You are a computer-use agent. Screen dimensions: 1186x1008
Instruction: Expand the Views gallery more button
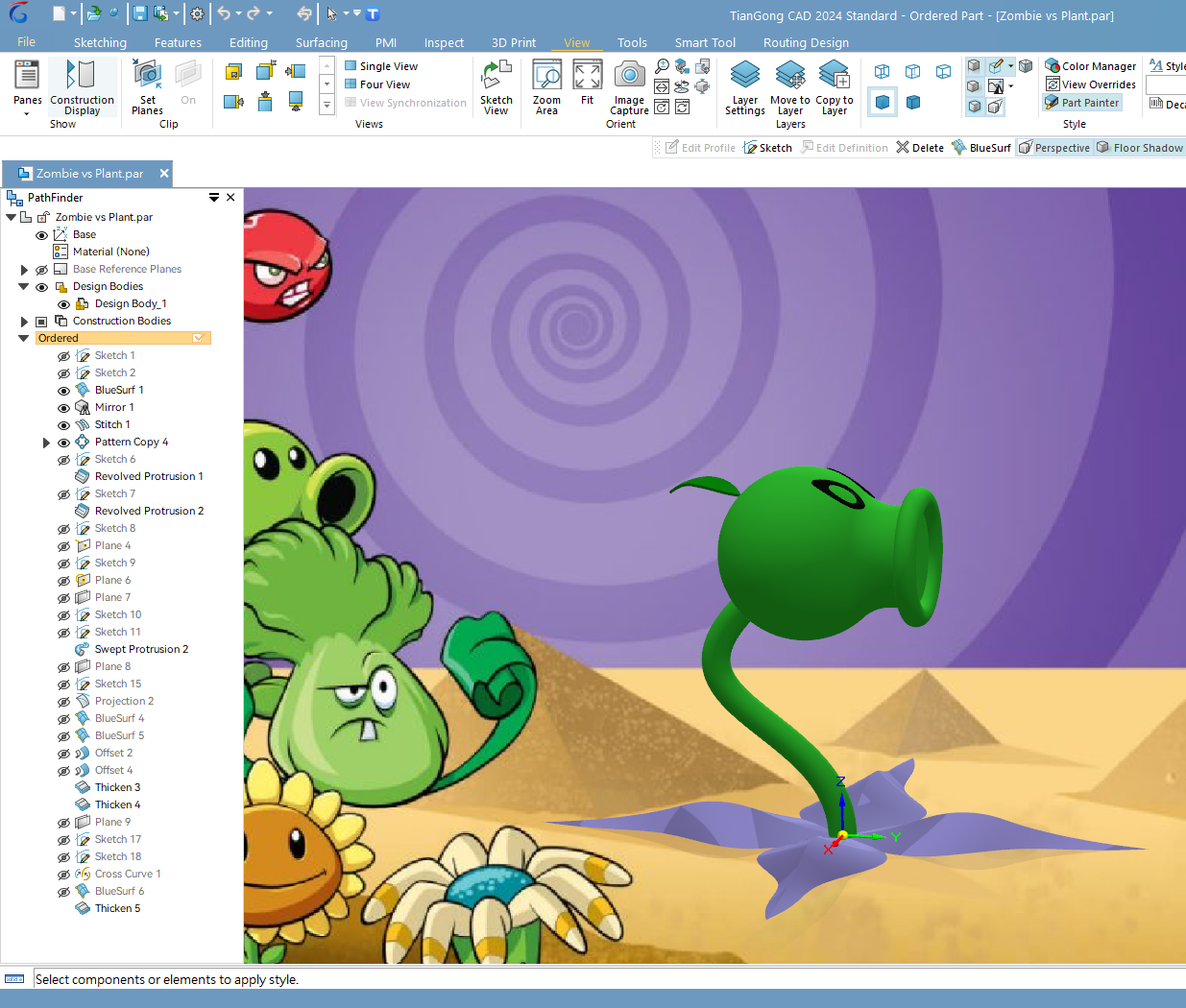tap(327, 104)
